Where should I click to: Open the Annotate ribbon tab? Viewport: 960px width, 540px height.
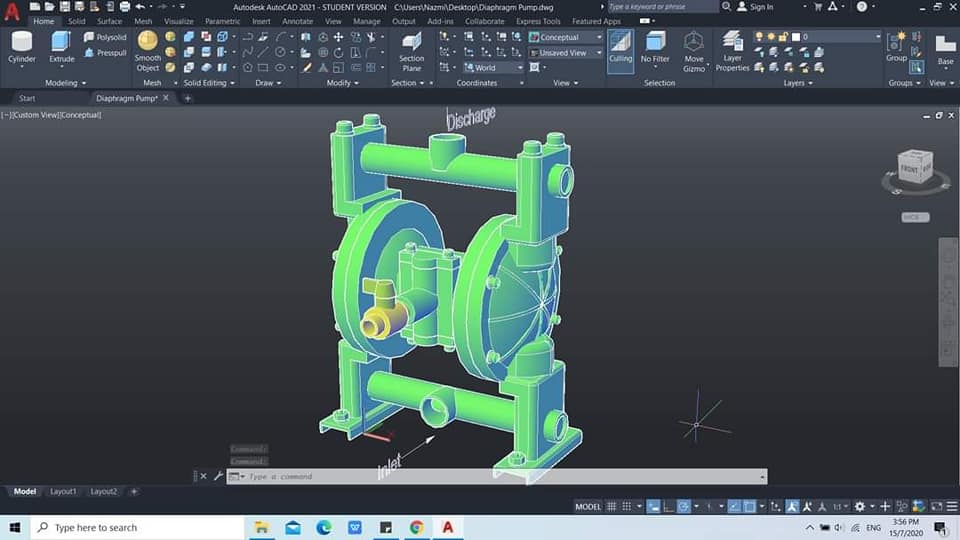coord(298,21)
